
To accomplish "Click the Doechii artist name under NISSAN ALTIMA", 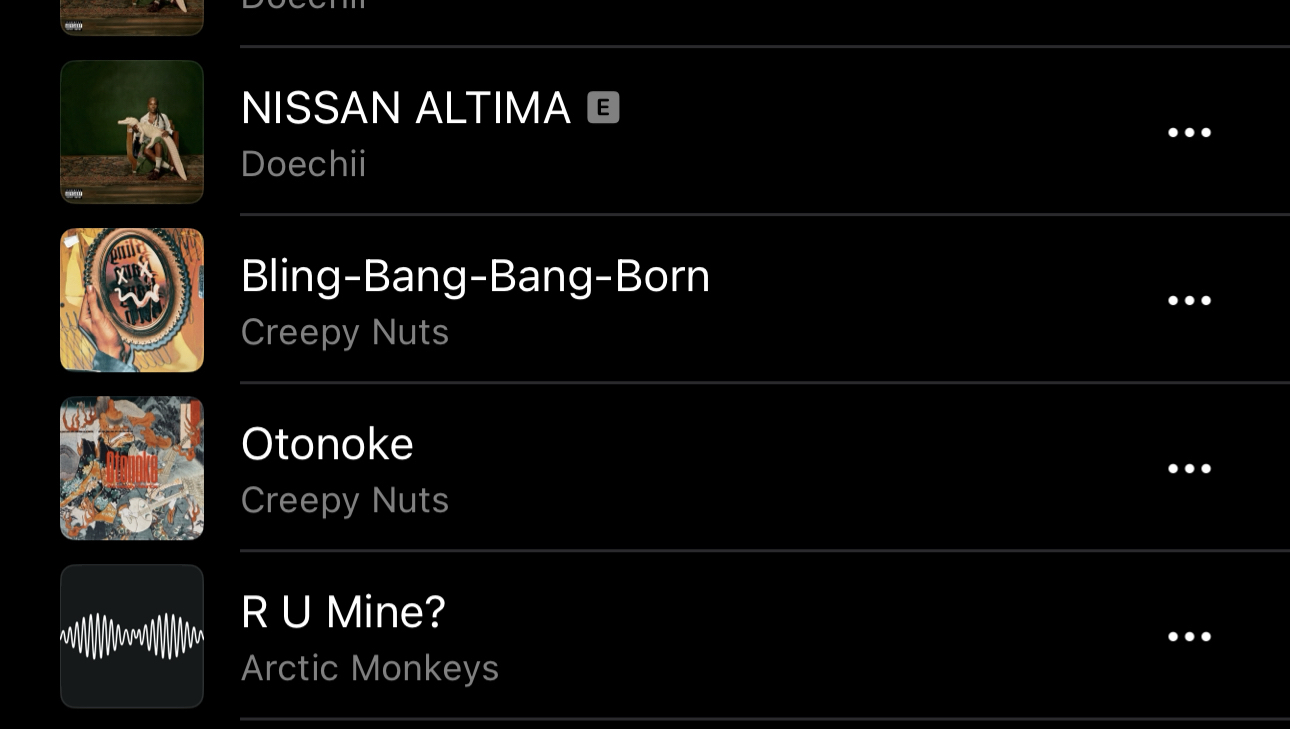I will (x=303, y=164).
